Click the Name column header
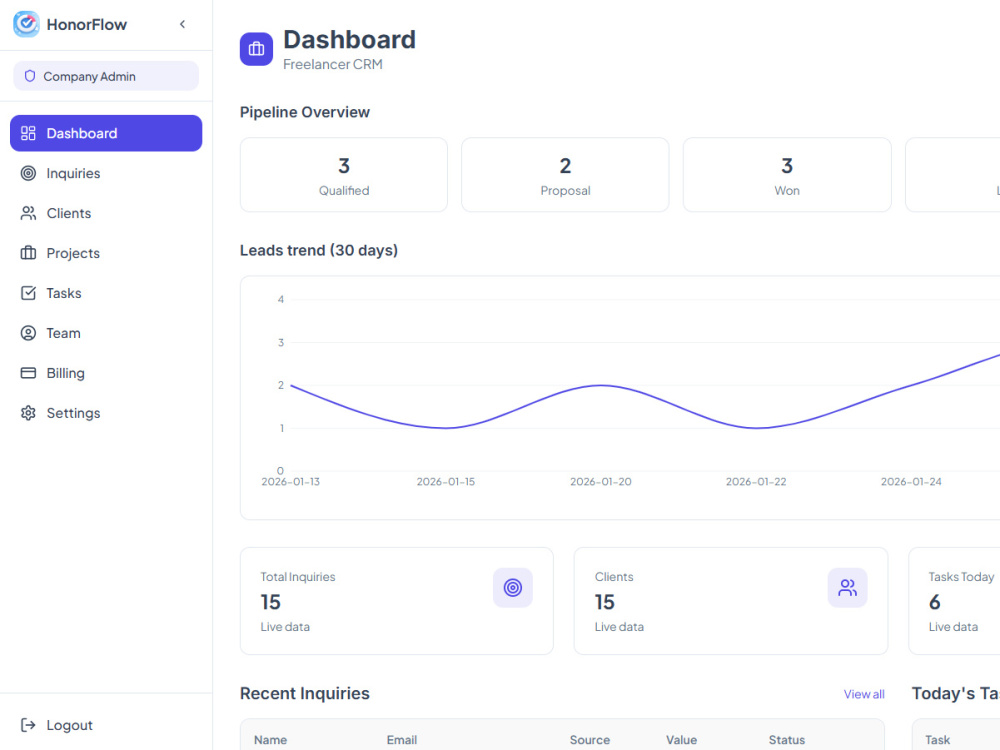Image resolution: width=1000 pixels, height=750 pixels. click(x=270, y=740)
